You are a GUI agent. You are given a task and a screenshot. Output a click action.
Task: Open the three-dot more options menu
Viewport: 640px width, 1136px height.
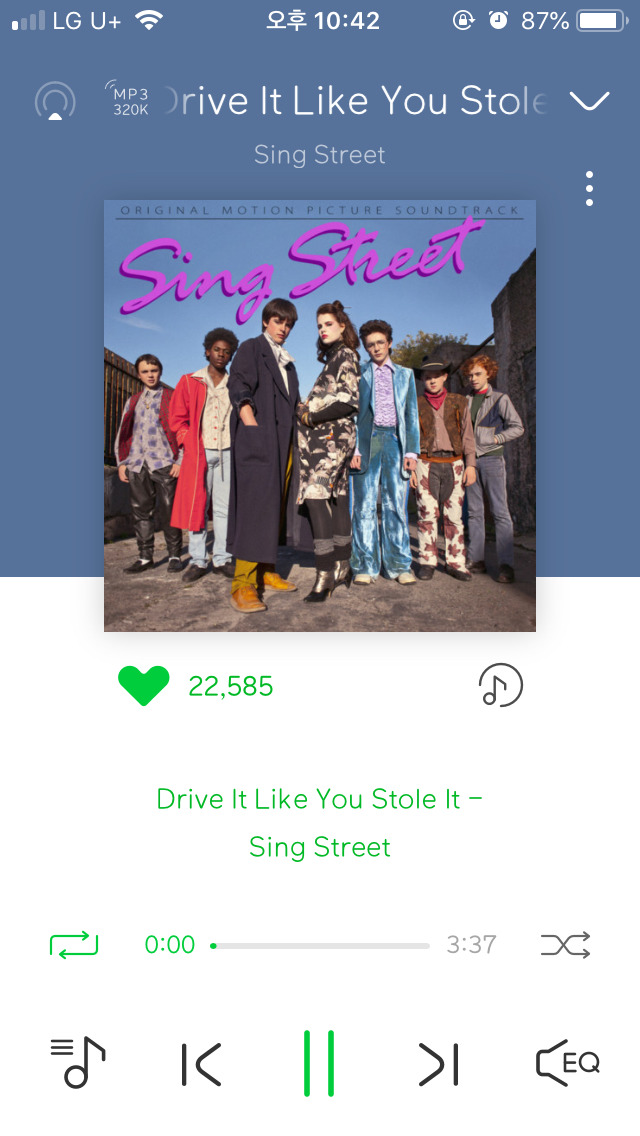point(589,188)
